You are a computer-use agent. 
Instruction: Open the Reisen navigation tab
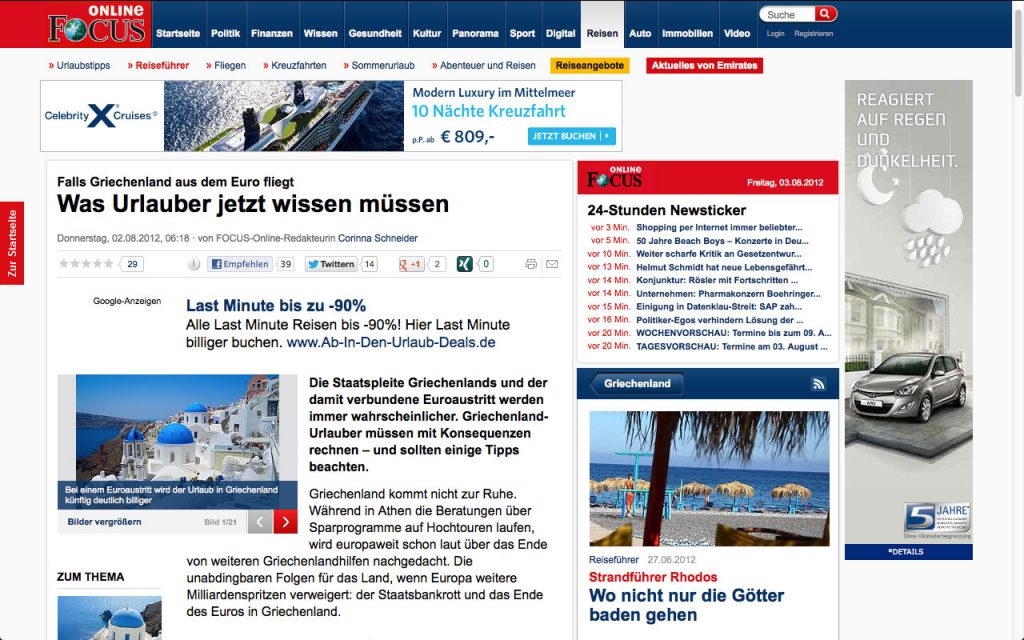coord(602,33)
